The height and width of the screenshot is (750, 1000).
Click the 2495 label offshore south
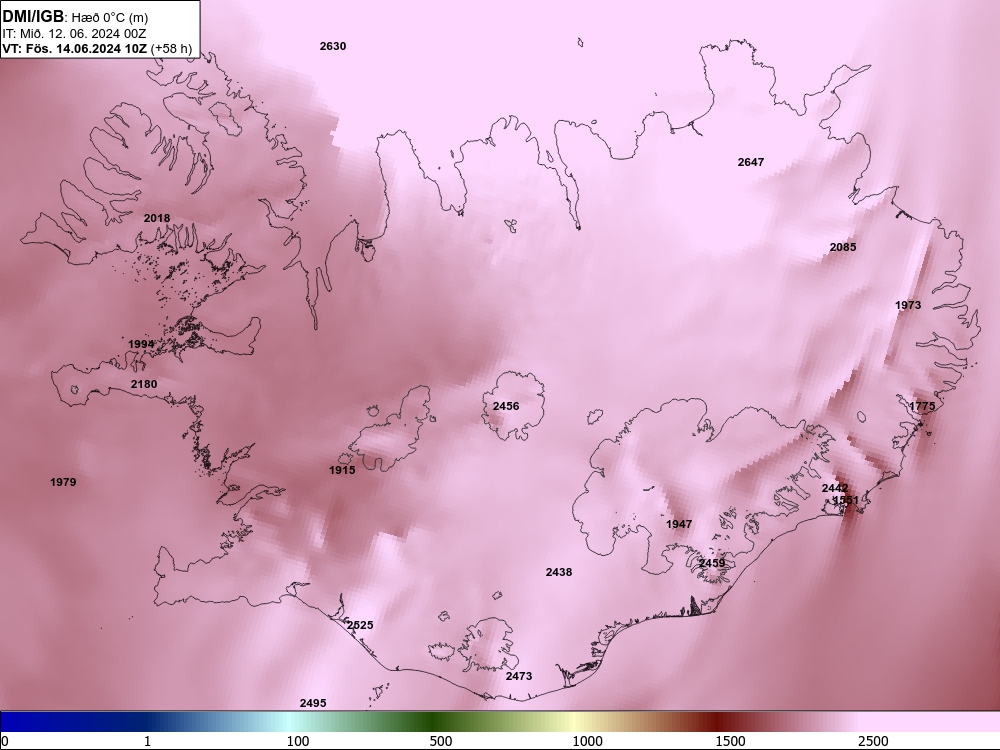[313, 703]
